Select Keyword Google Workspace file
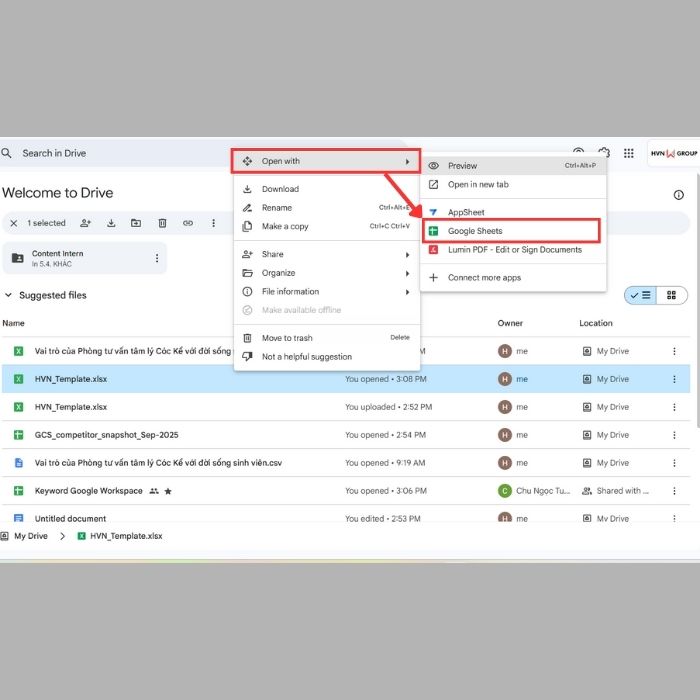 pyautogui.click(x=346, y=491)
